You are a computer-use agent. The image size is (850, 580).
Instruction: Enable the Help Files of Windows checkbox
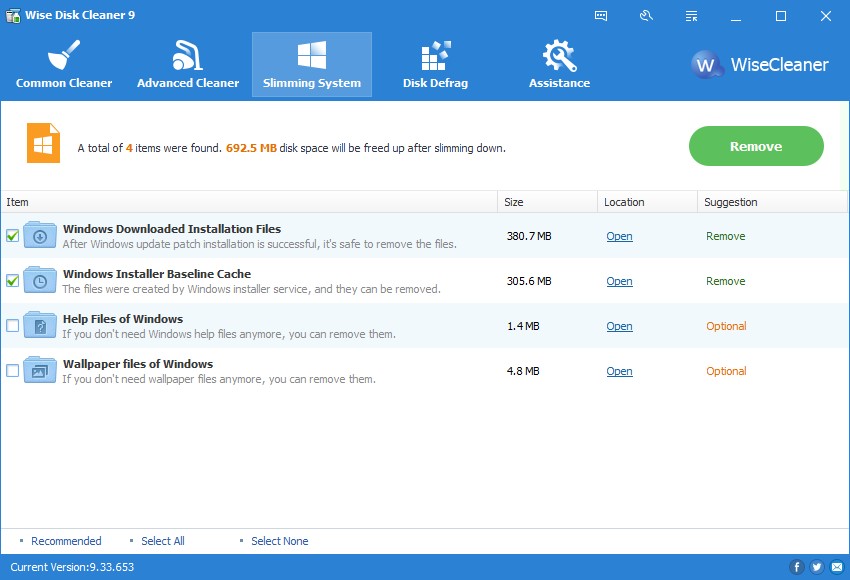click(13, 326)
